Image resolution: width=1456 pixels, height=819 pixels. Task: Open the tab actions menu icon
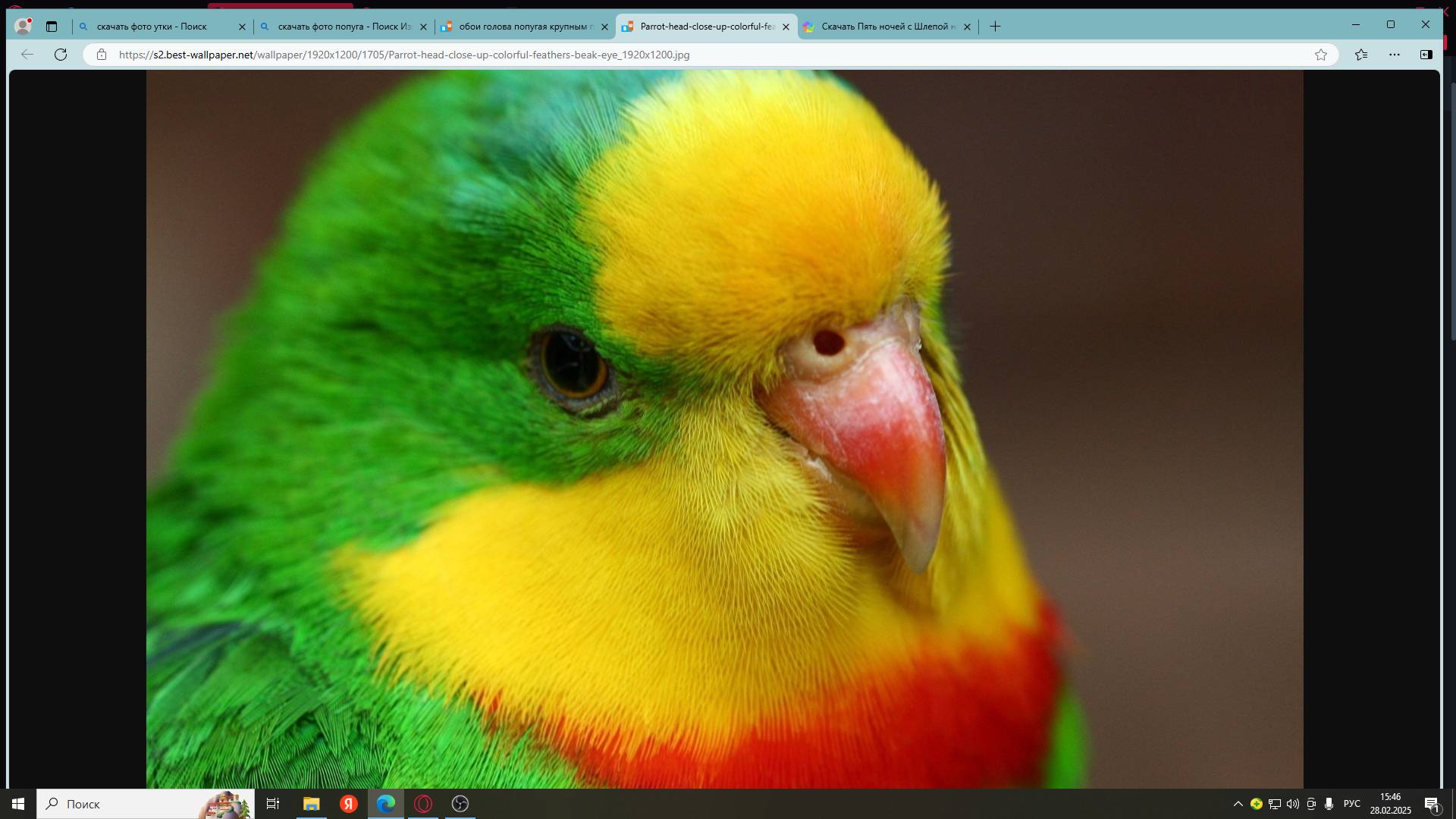tap(52, 27)
